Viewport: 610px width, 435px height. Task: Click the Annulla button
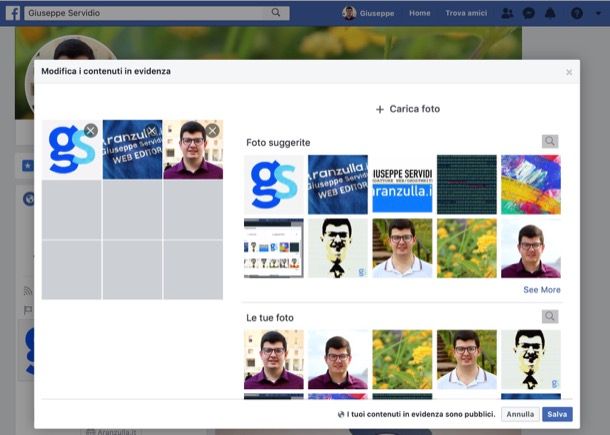pyautogui.click(x=520, y=414)
